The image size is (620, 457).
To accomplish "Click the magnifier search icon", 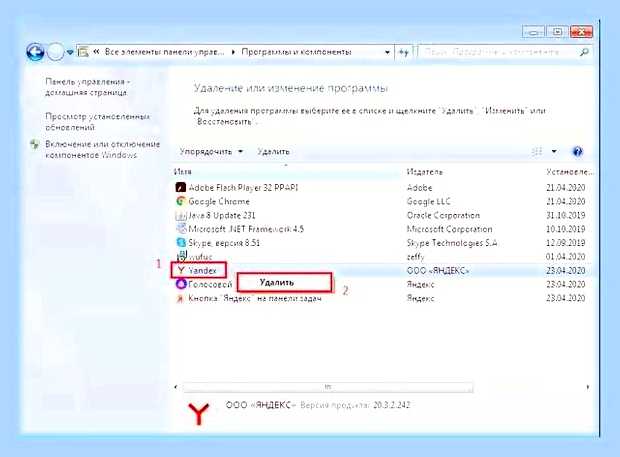I will (x=584, y=52).
